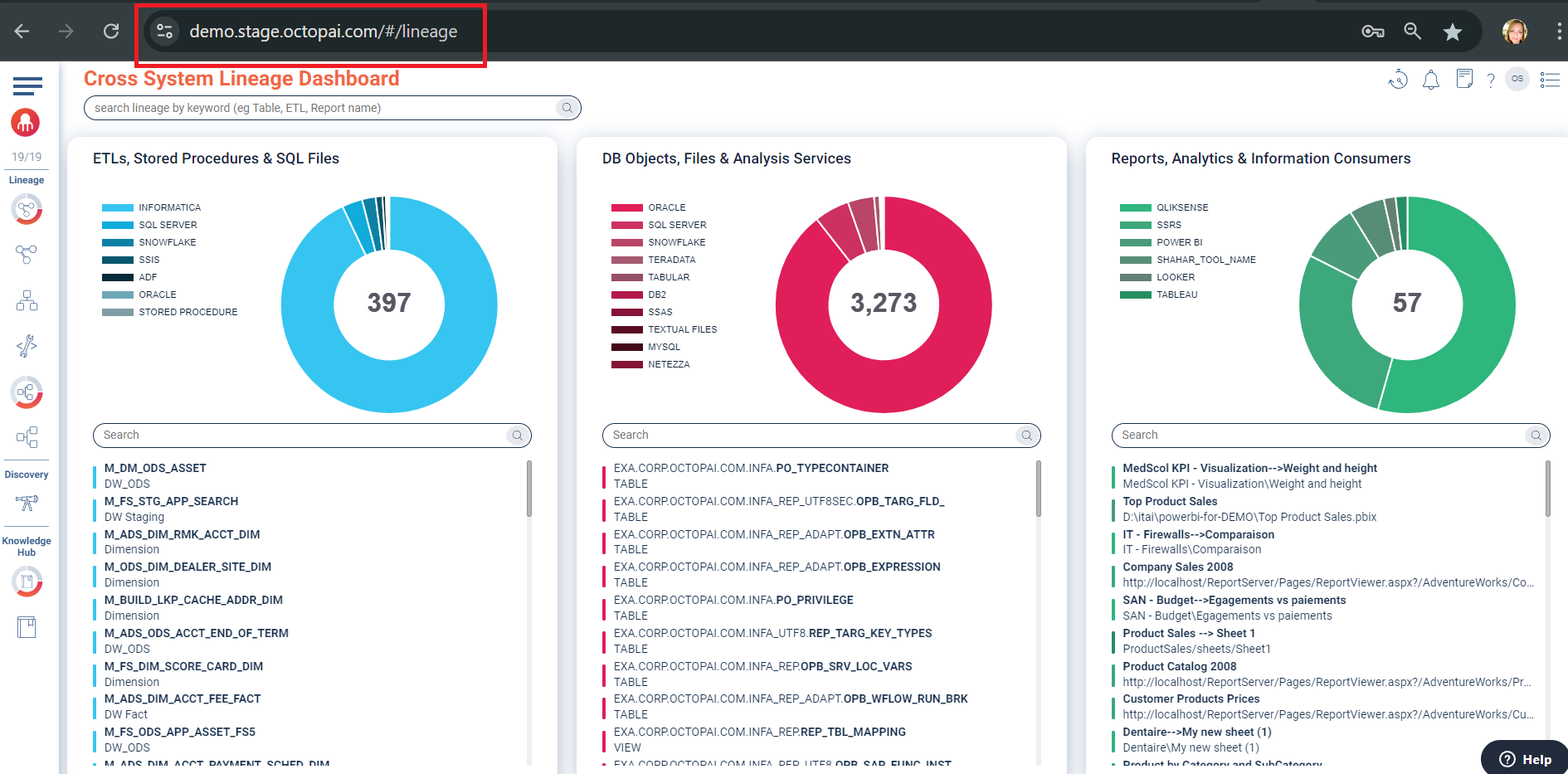Click the Knowledge Hub circular icon

pyautogui.click(x=27, y=581)
